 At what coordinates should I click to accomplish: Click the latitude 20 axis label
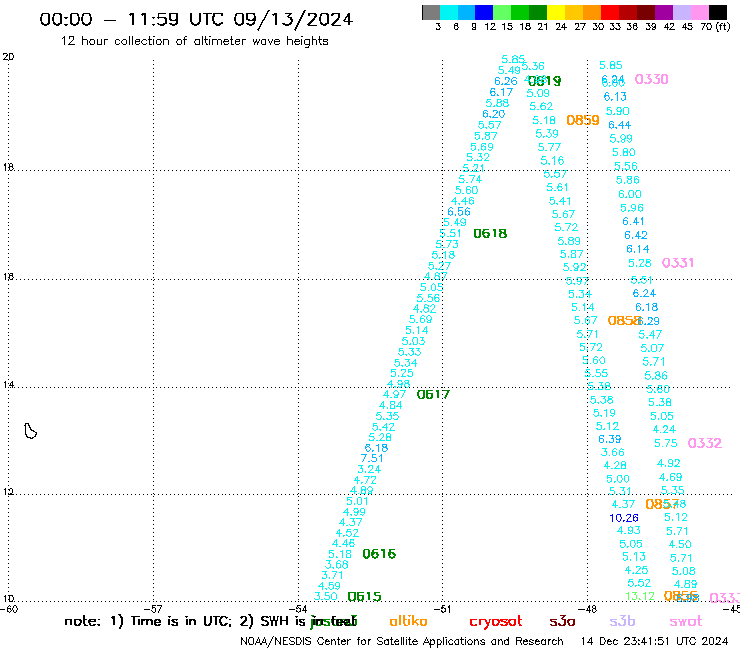(x=8, y=57)
